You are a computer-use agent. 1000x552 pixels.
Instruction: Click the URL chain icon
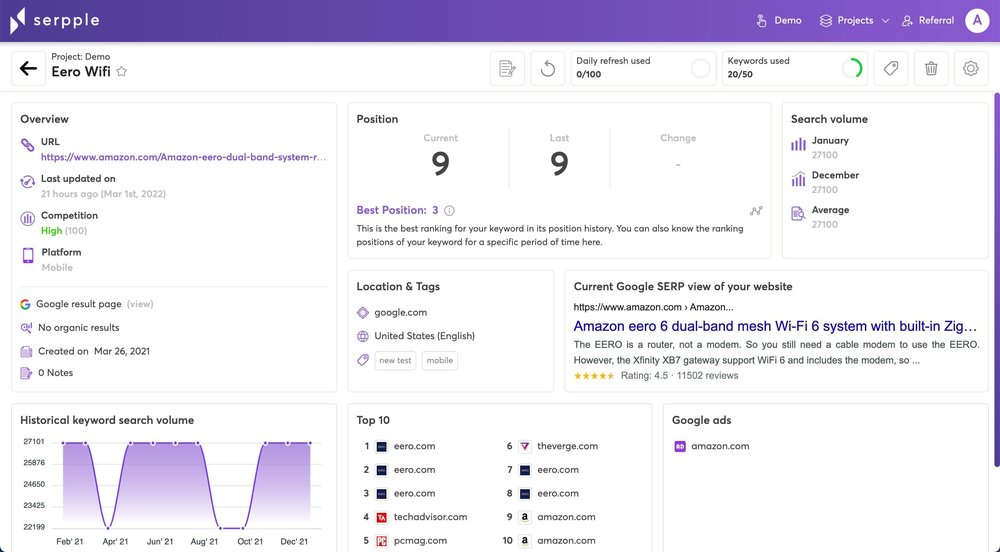tap(27, 145)
